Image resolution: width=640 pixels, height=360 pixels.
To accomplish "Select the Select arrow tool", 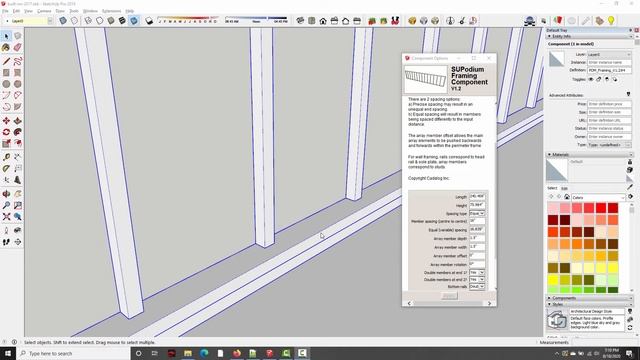I will (6, 36).
